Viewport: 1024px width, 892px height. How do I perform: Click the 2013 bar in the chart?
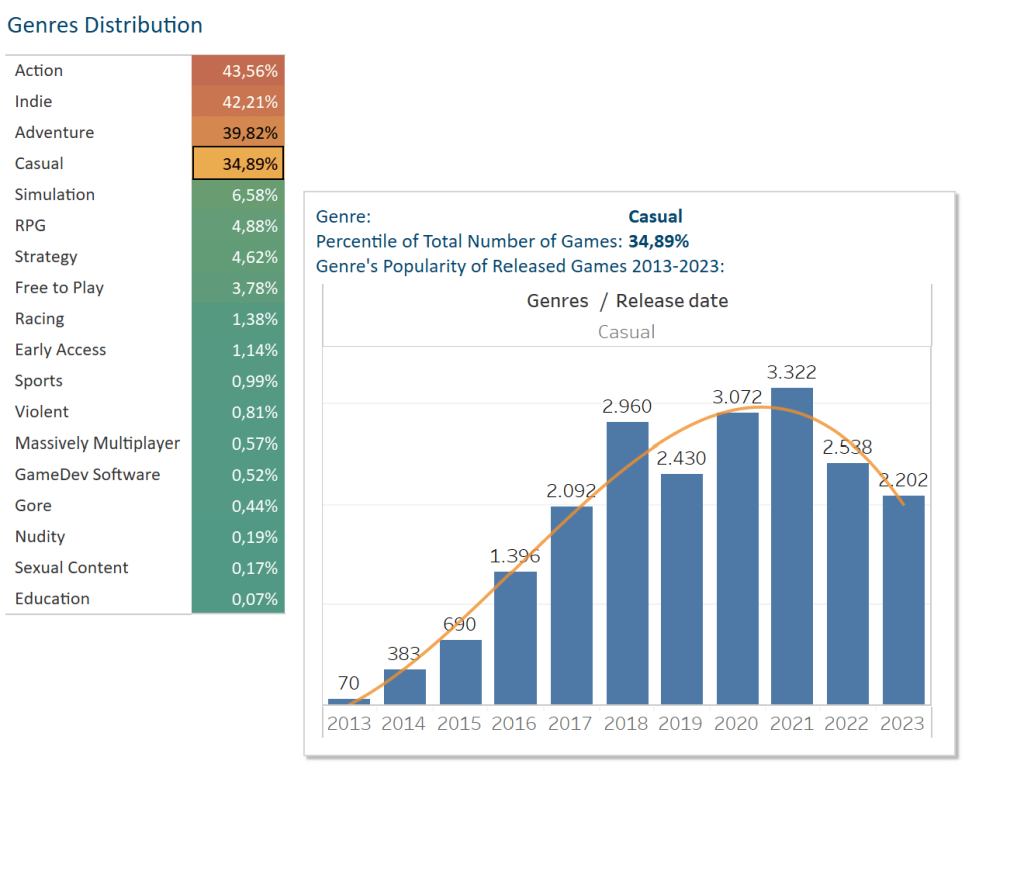pyautogui.click(x=349, y=701)
